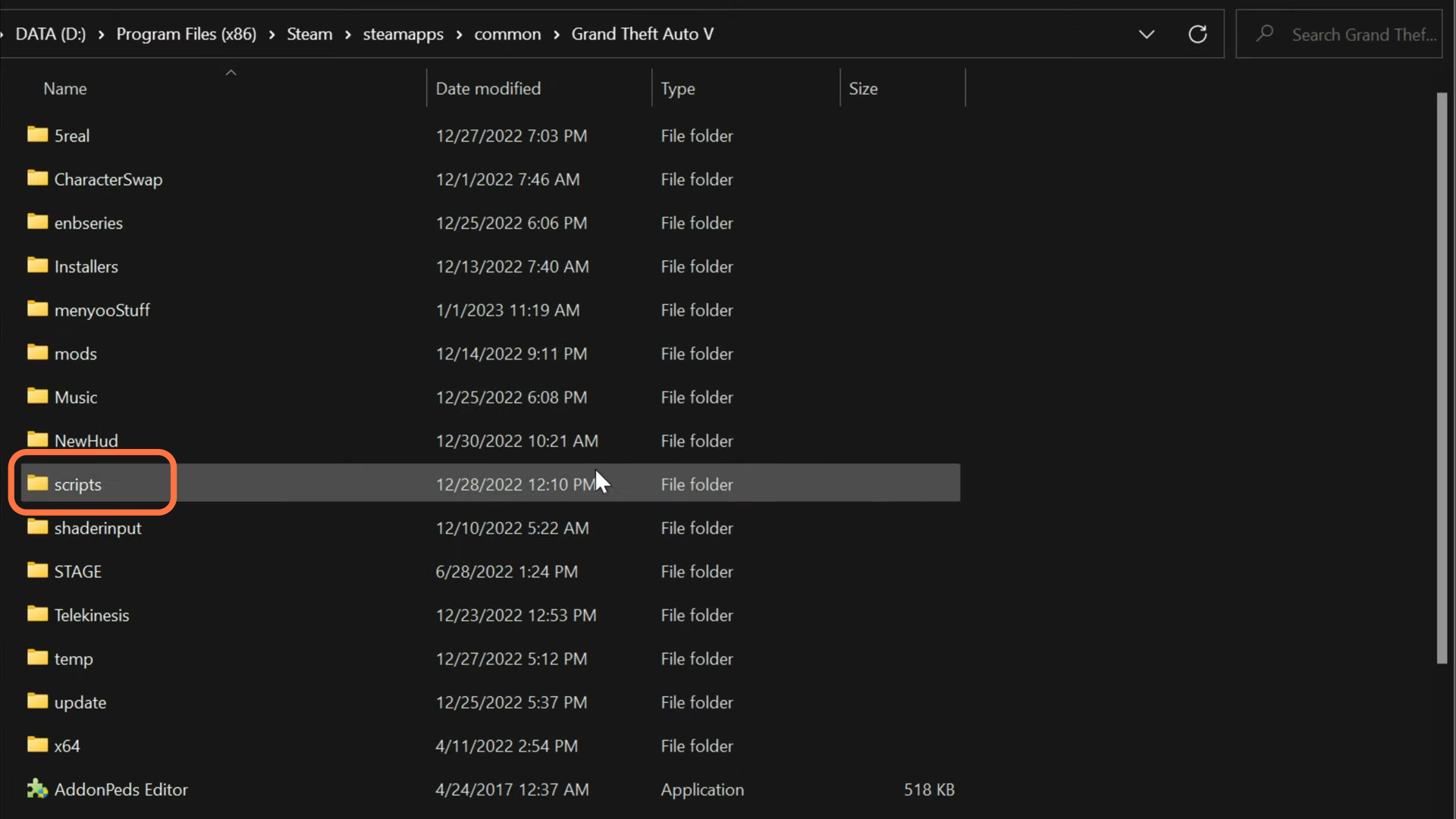Click the Application type cell
This screenshot has height=819, width=1456.
[702, 789]
